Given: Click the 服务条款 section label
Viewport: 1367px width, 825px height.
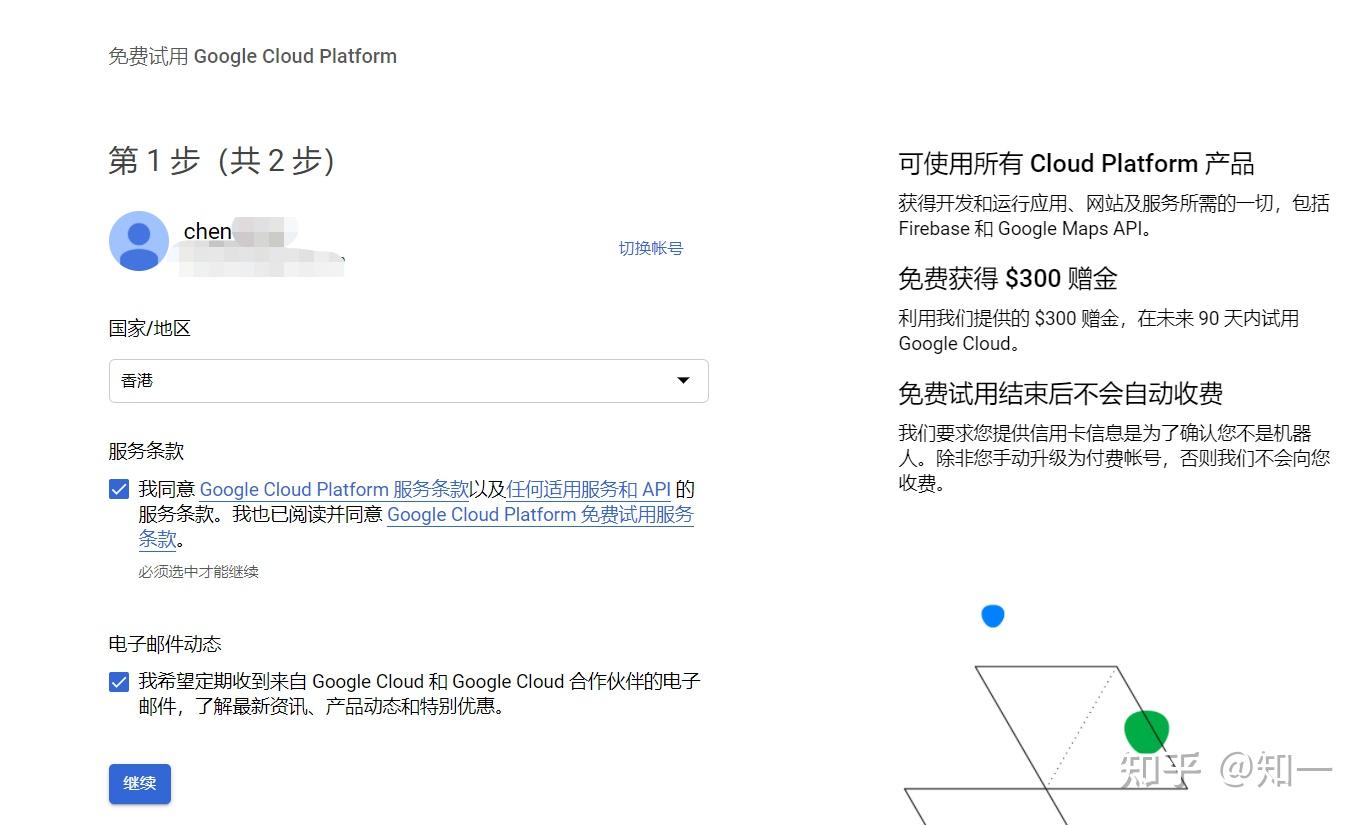Looking at the screenshot, I should click(x=146, y=451).
